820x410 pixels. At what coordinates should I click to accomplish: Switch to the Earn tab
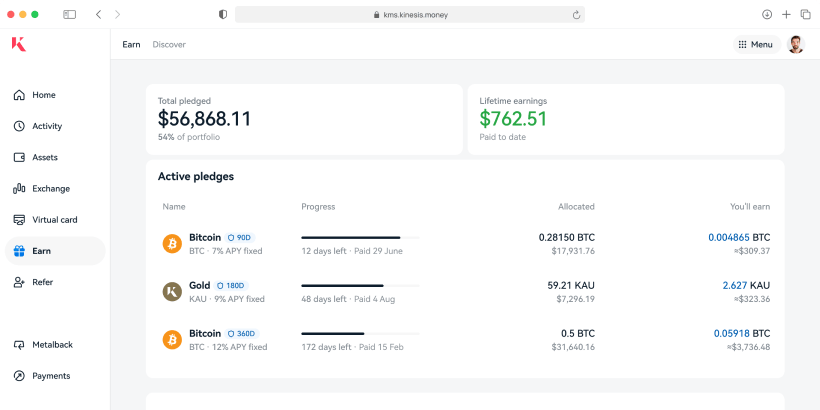[x=131, y=44]
